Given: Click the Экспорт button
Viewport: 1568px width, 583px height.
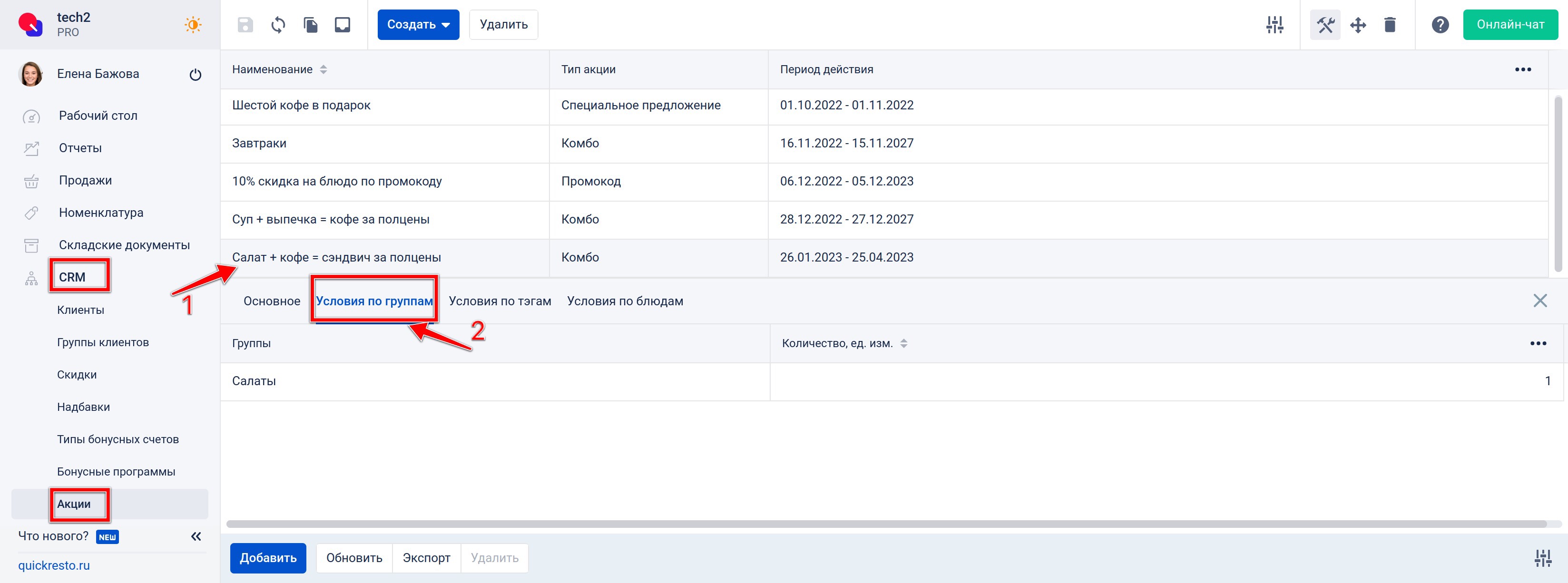Looking at the screenshot, I should (x=427, y=558).
